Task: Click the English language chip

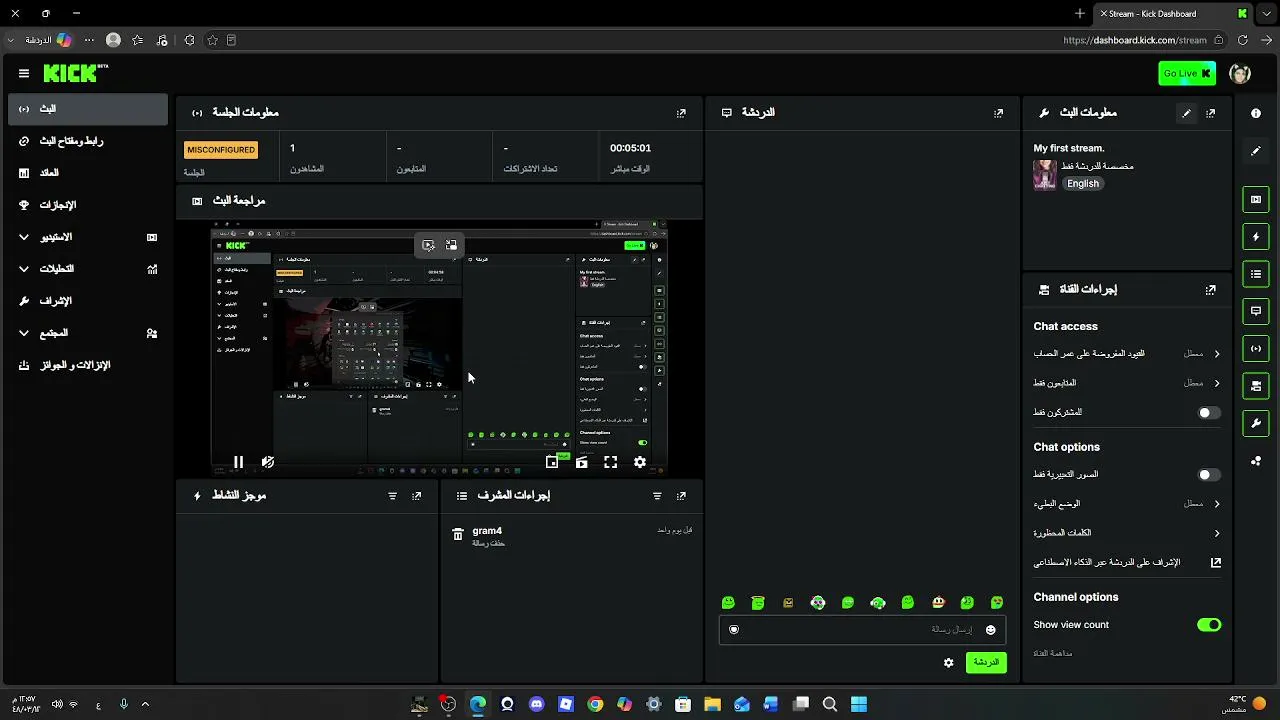Action: click(x=1082, y=184)
